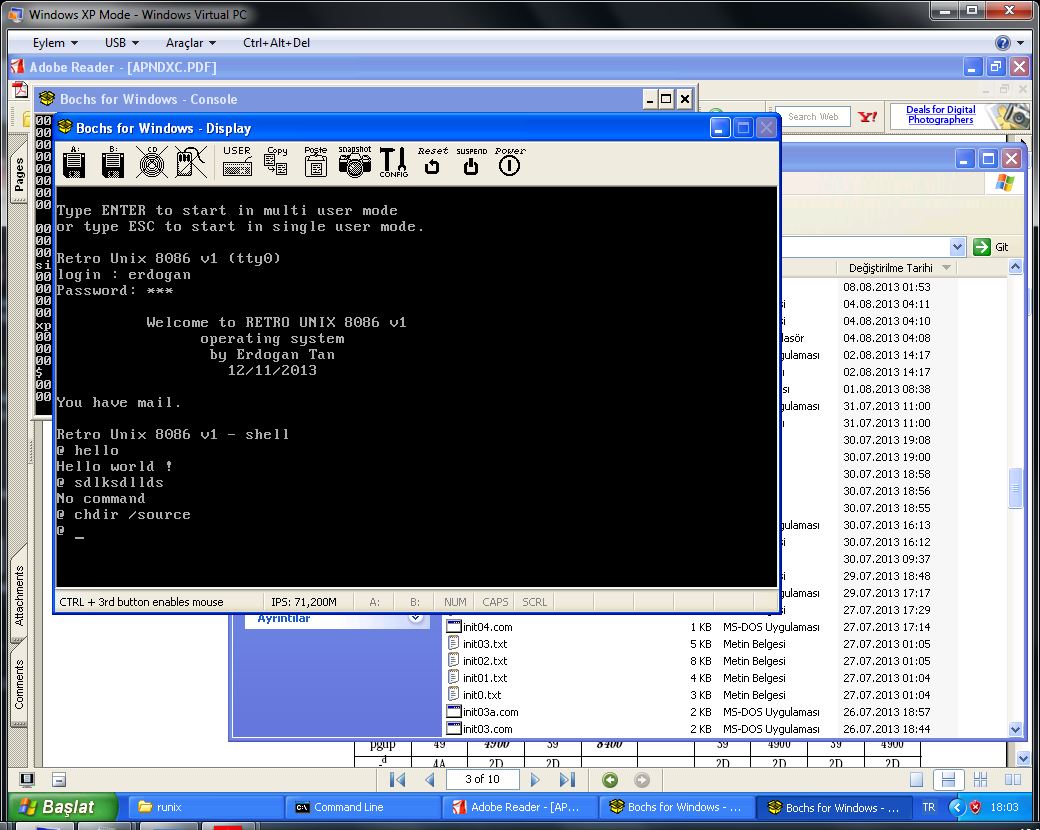This screenshot has width=1040, height=830.
Task: Open the Araçlar menu
Action: click(191, 42)
